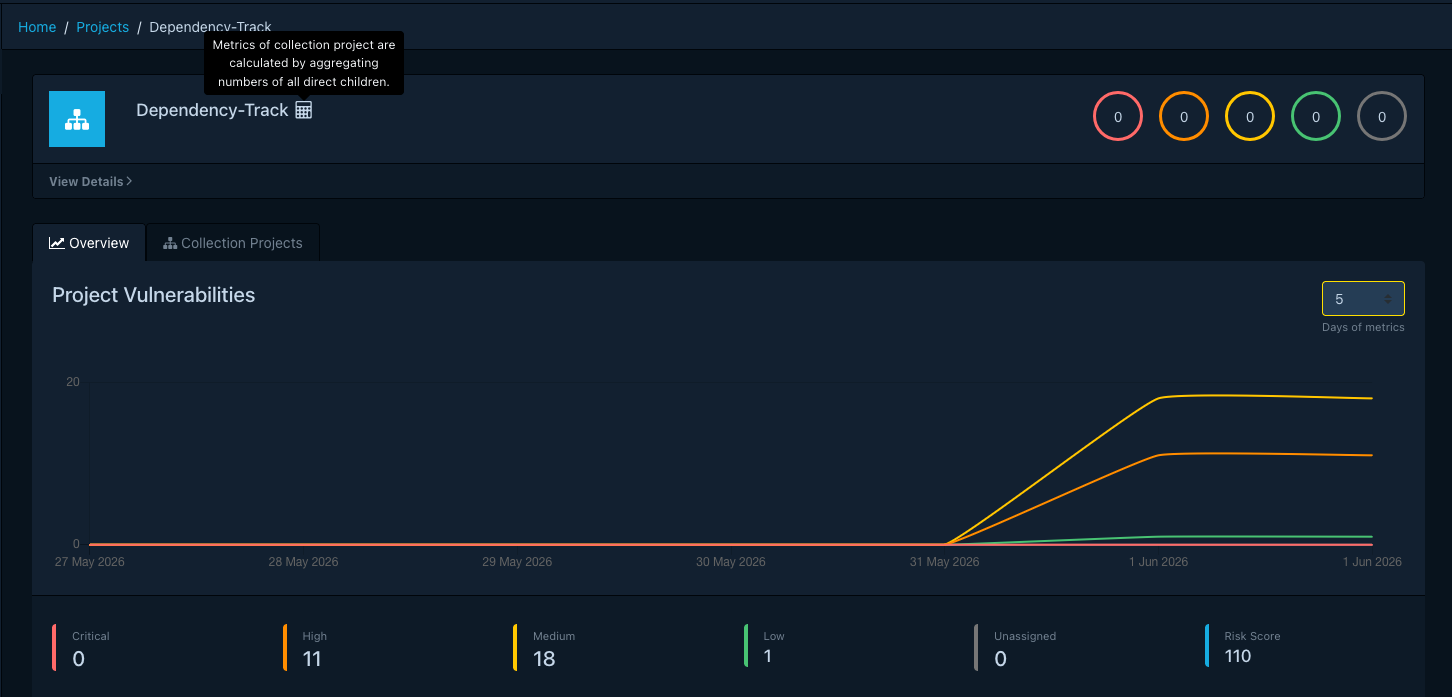Click the collection project metrics tooltip
This screenshot has height=697, width=1452.
click(x=304, y=63)
